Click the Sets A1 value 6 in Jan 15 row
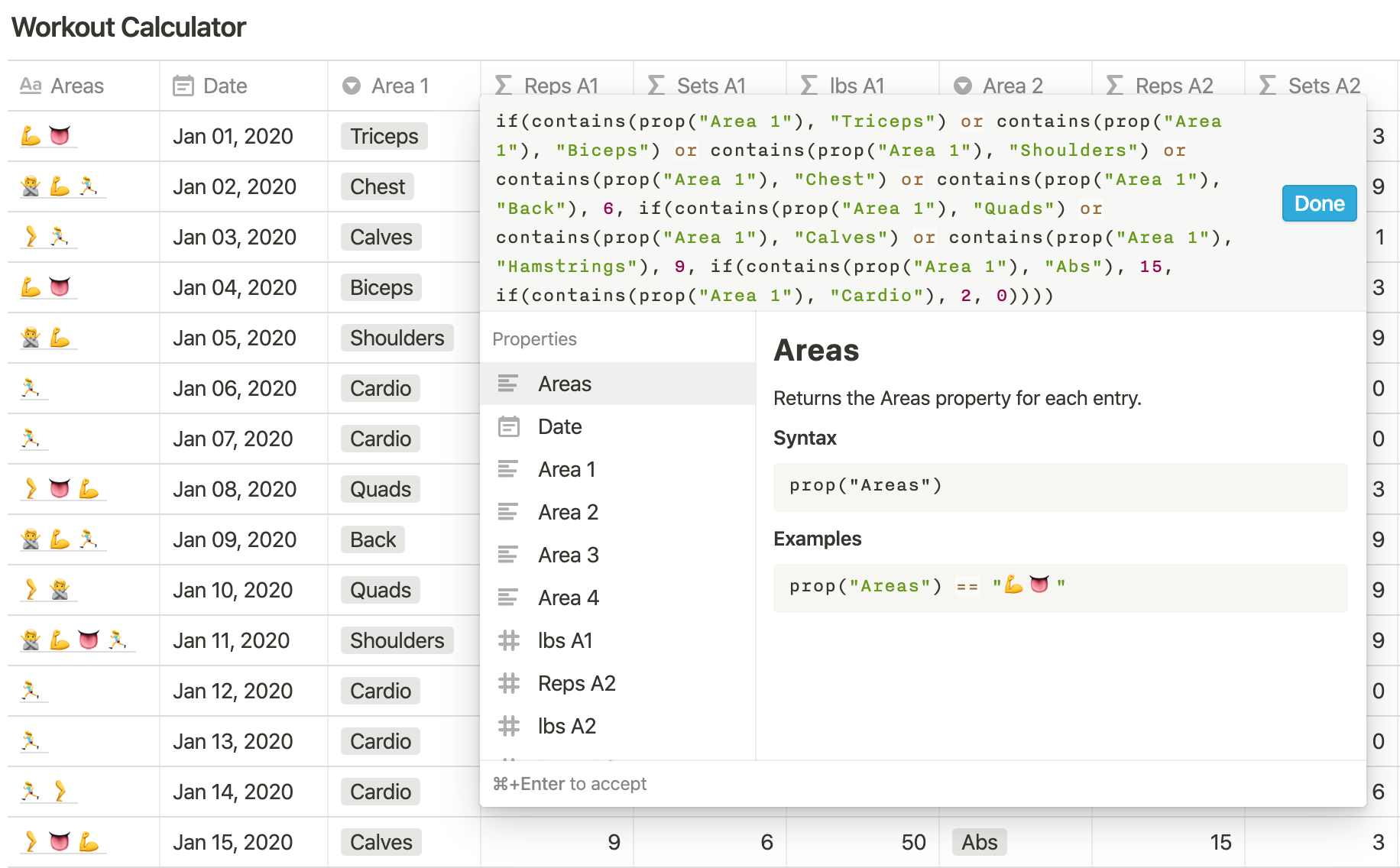 767,842
